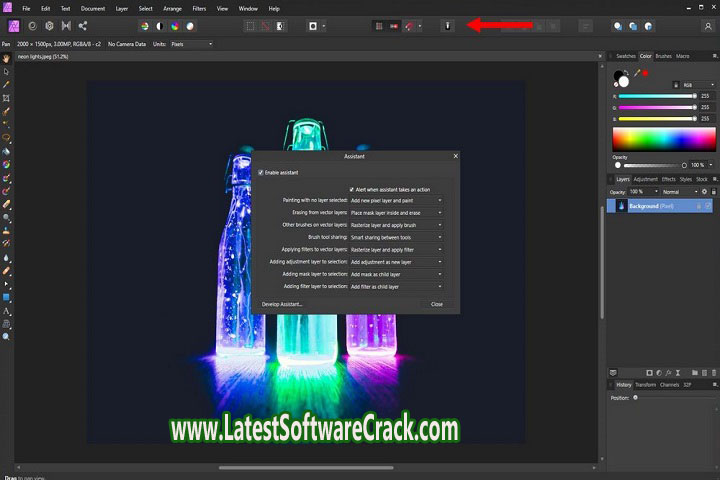Switch to the Photo Persona icon
The height and width of the screenshot is (480, 720).
pyautogui.click(x=14, y=26)
